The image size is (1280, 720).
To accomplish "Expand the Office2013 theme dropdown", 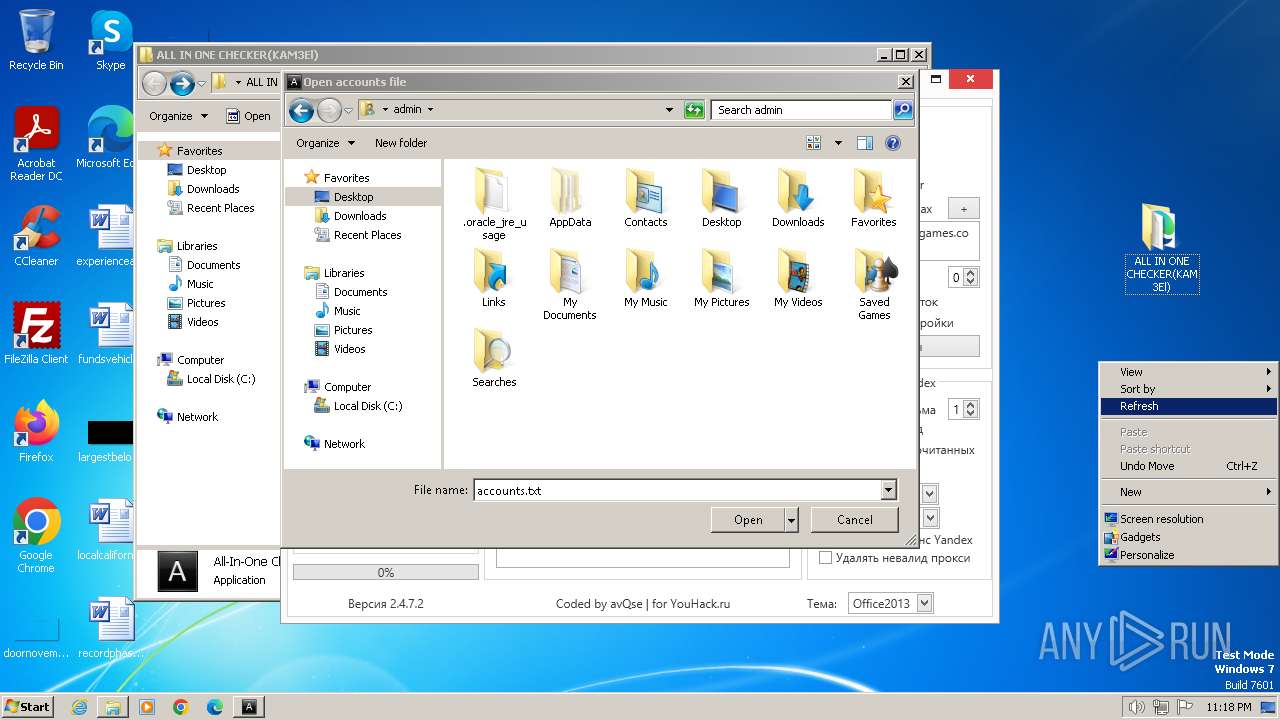I will (924, 603).
